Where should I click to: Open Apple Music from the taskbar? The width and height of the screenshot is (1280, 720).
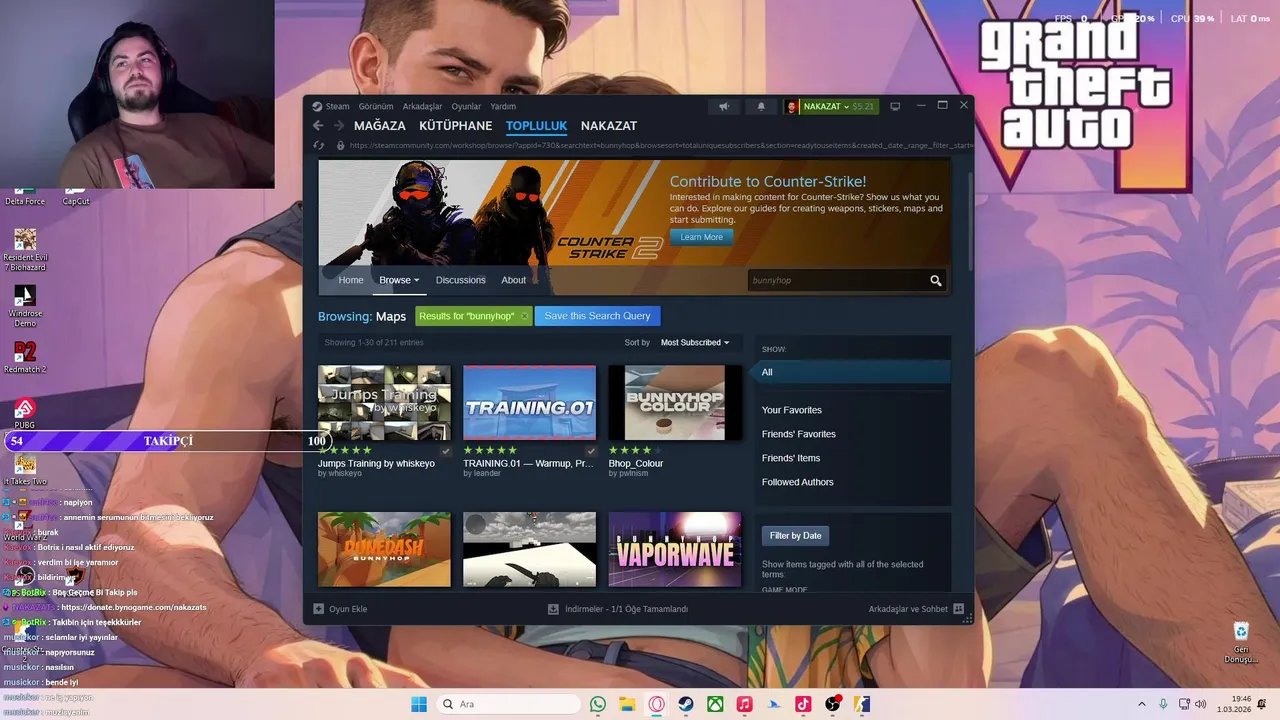[744, 704]
